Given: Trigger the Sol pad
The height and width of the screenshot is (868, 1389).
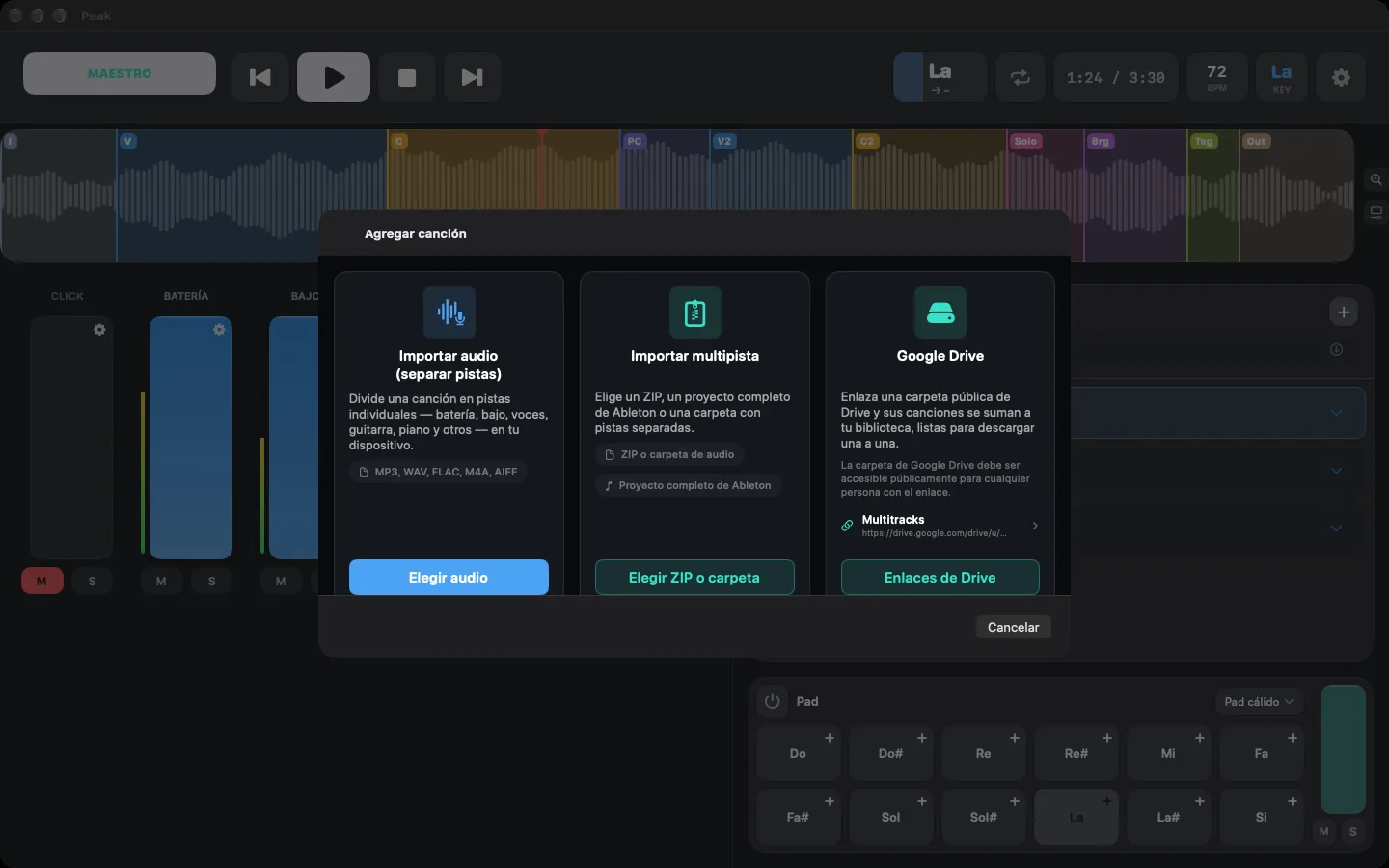Looking at the screenshot, I should point(890,817).
